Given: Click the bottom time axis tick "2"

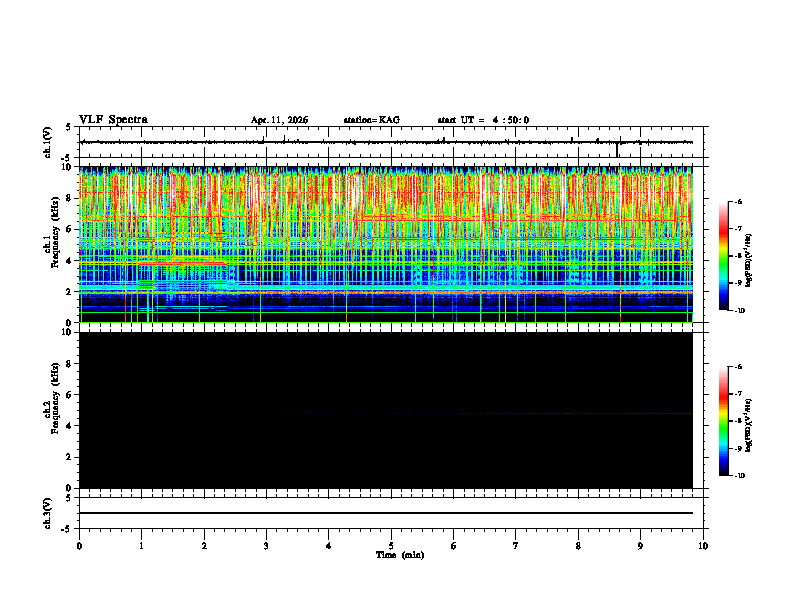Looking at the screenshot, I should (x=204, y=546).
